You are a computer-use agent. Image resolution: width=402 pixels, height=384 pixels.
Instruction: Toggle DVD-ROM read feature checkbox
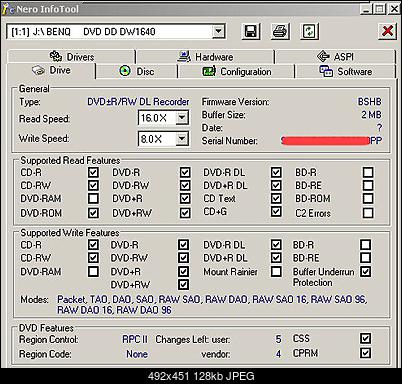click(93, 213)
